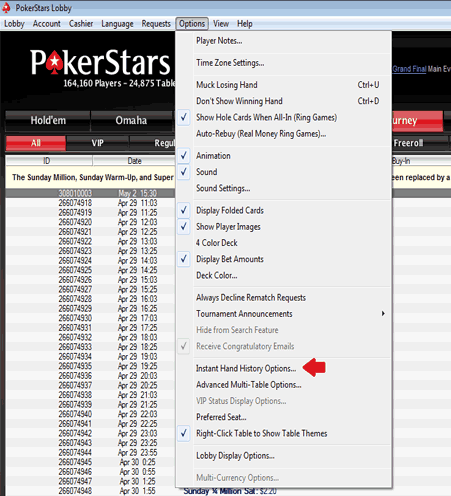The width and height of the screenshot is (451, 496).
Task: Close the Options menu from the menu bar
Action: [192, 24]
